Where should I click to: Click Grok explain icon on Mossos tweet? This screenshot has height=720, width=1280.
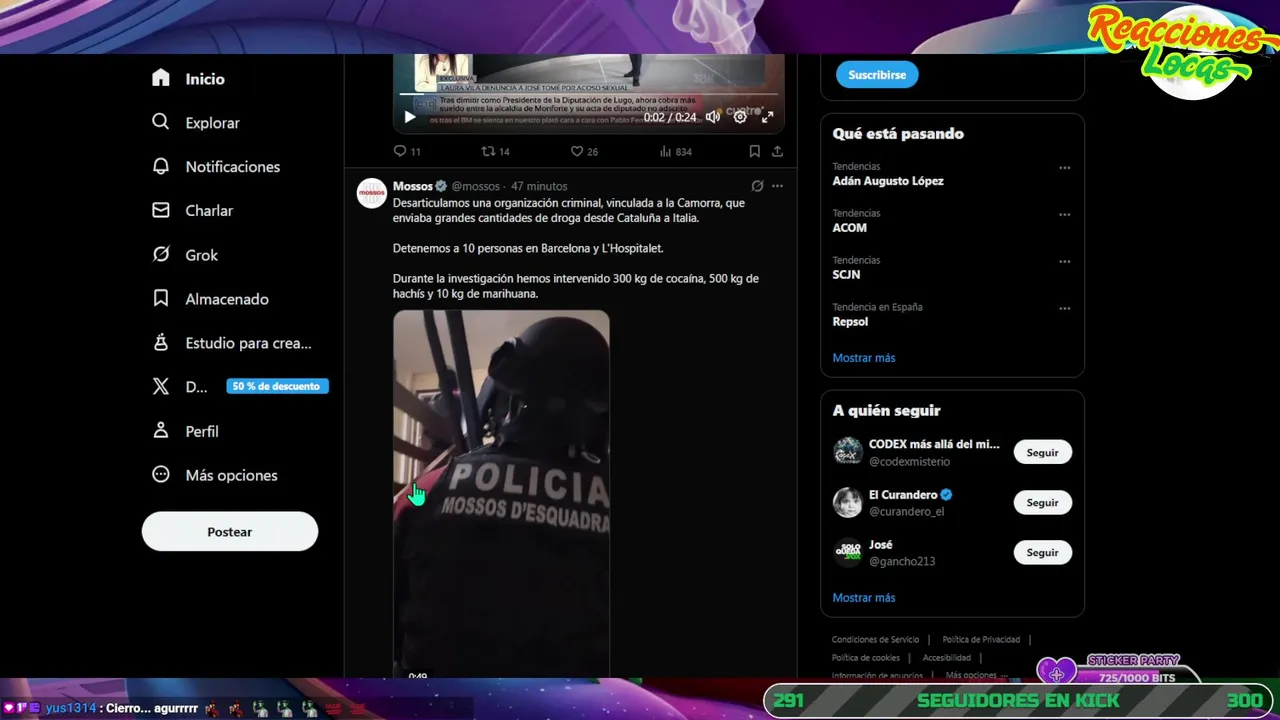[757, 186]
